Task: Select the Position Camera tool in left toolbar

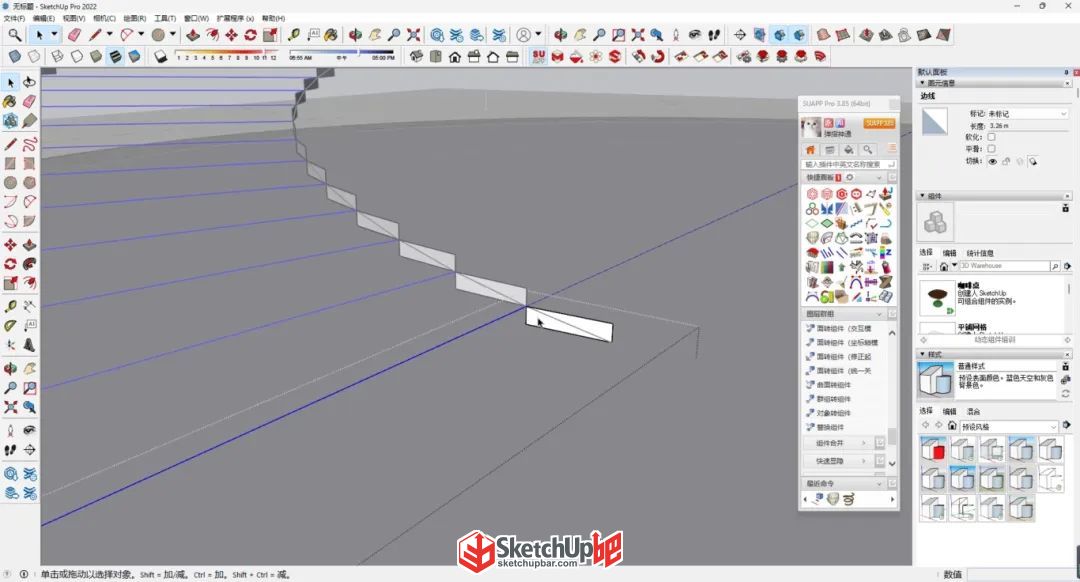Action: (x=10, y=430)
